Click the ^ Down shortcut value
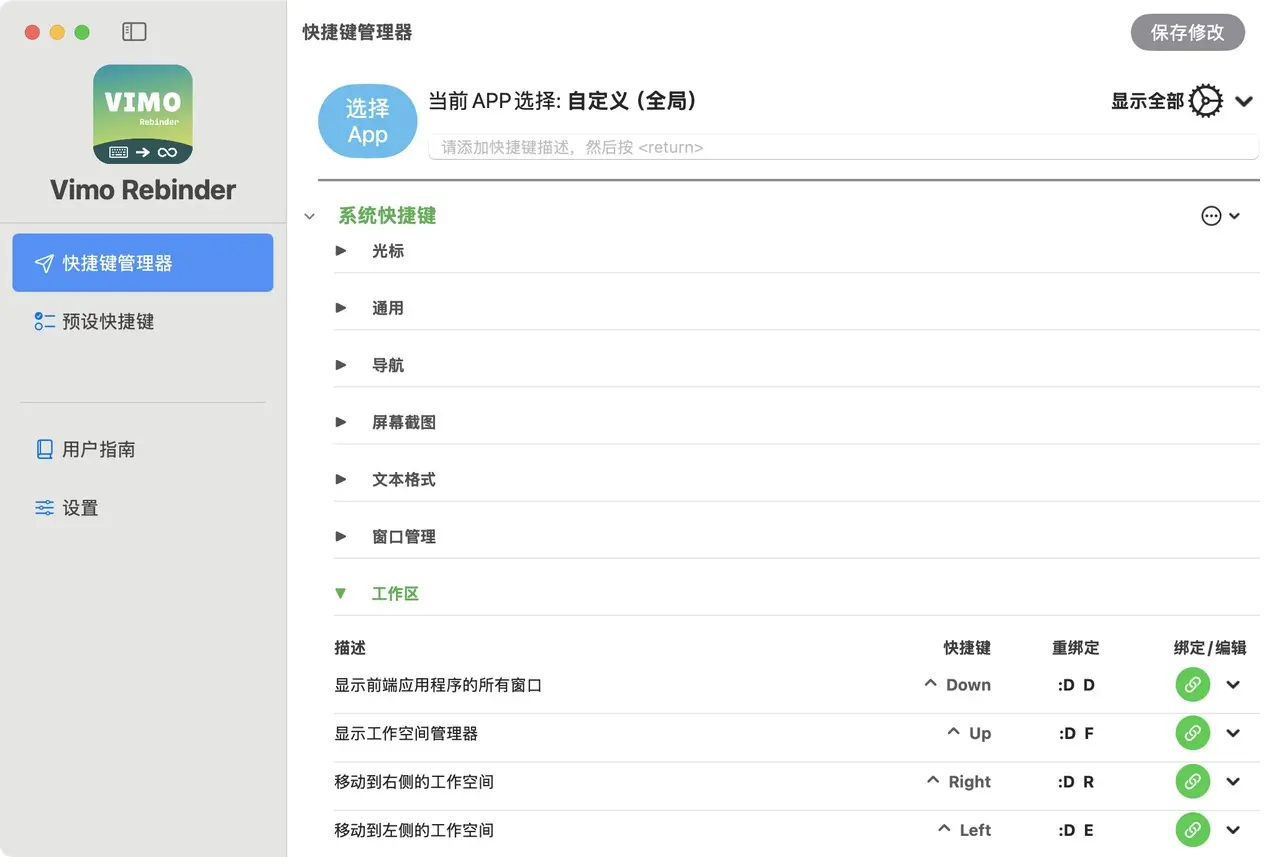The height and width of the screenshot is (857, 1280). click(957, 685)
